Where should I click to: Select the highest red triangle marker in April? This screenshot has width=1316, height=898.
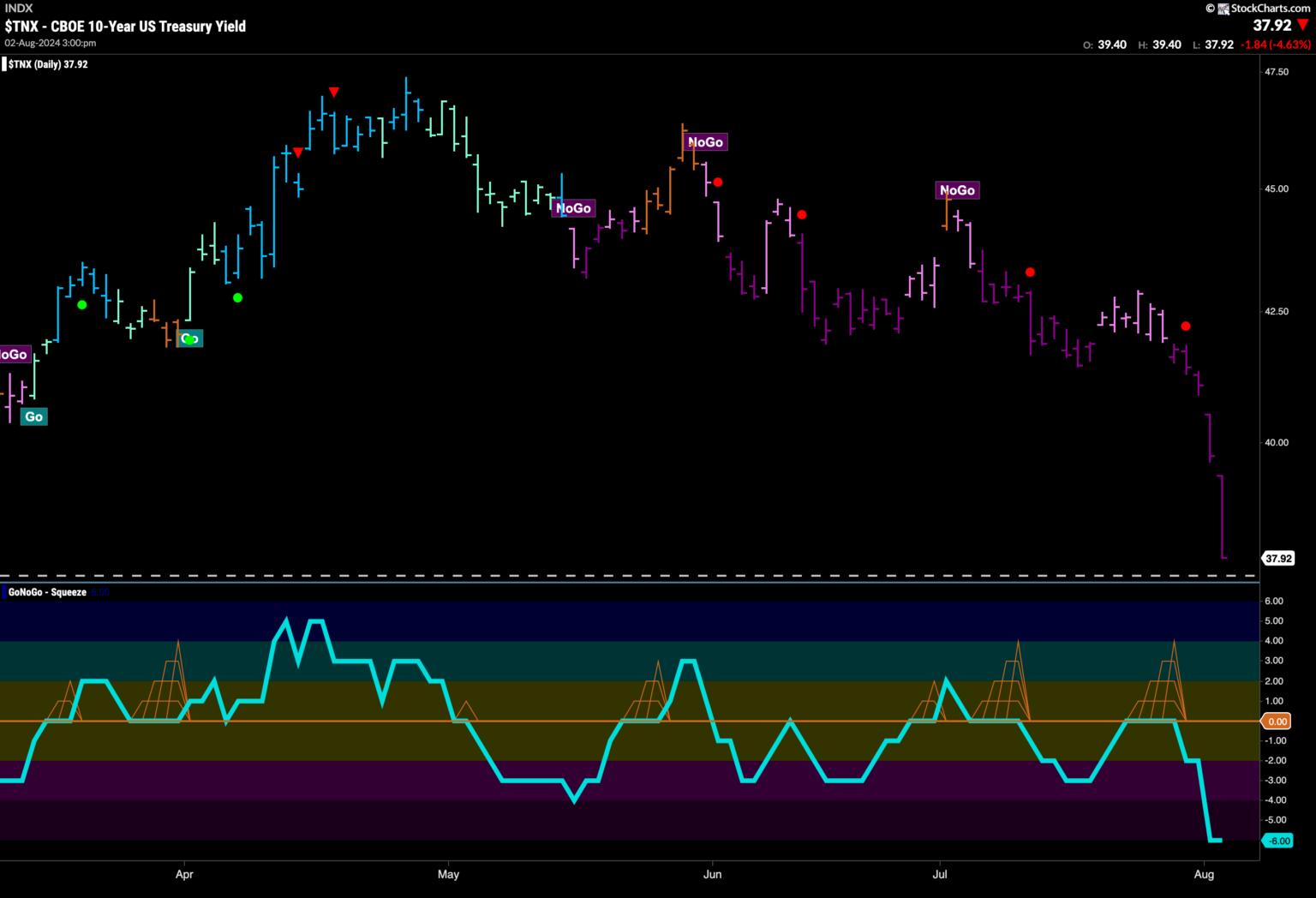[x=334, y=92]
